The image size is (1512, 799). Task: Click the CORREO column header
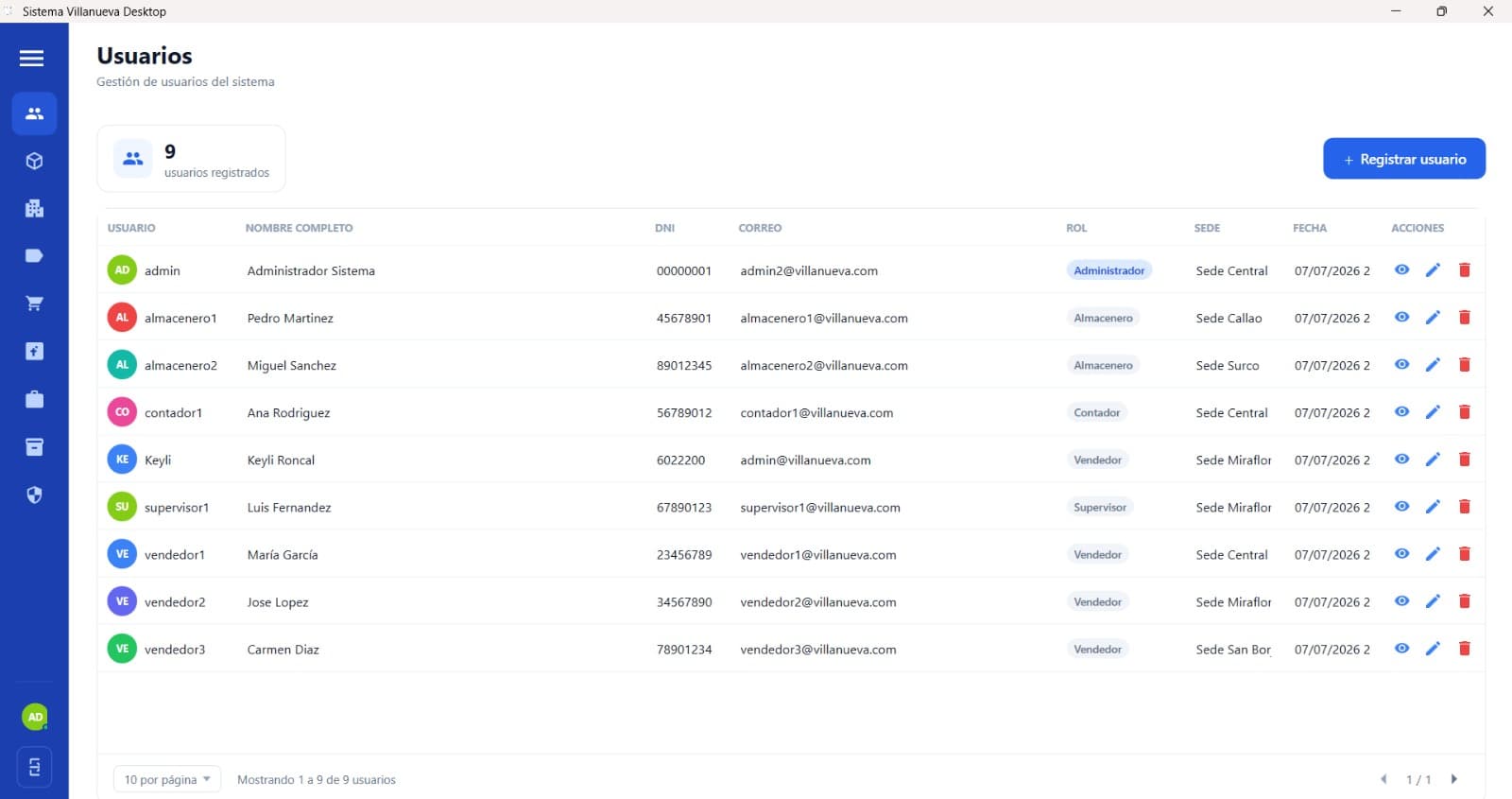[760, 228]
